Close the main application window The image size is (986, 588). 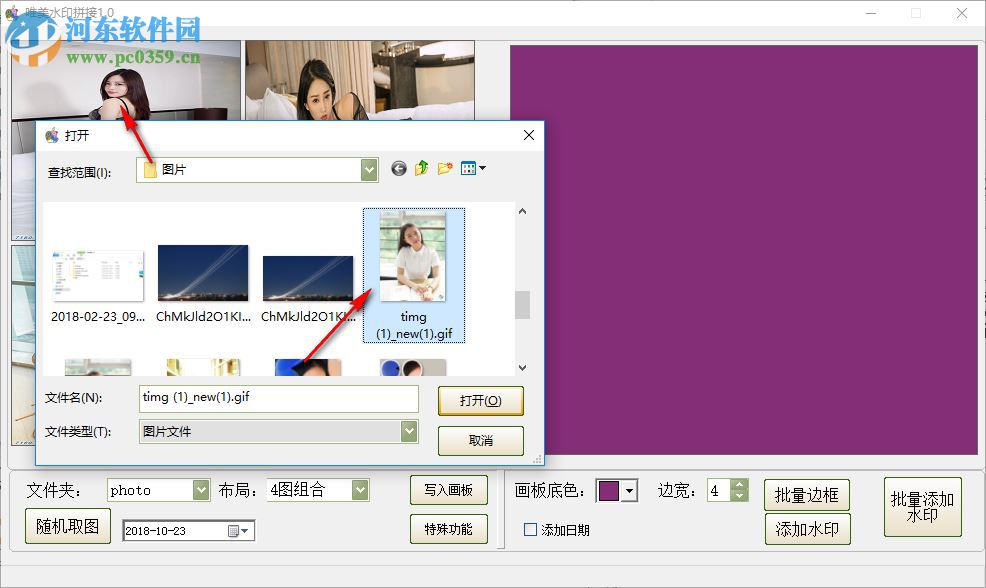coord(961,13)
